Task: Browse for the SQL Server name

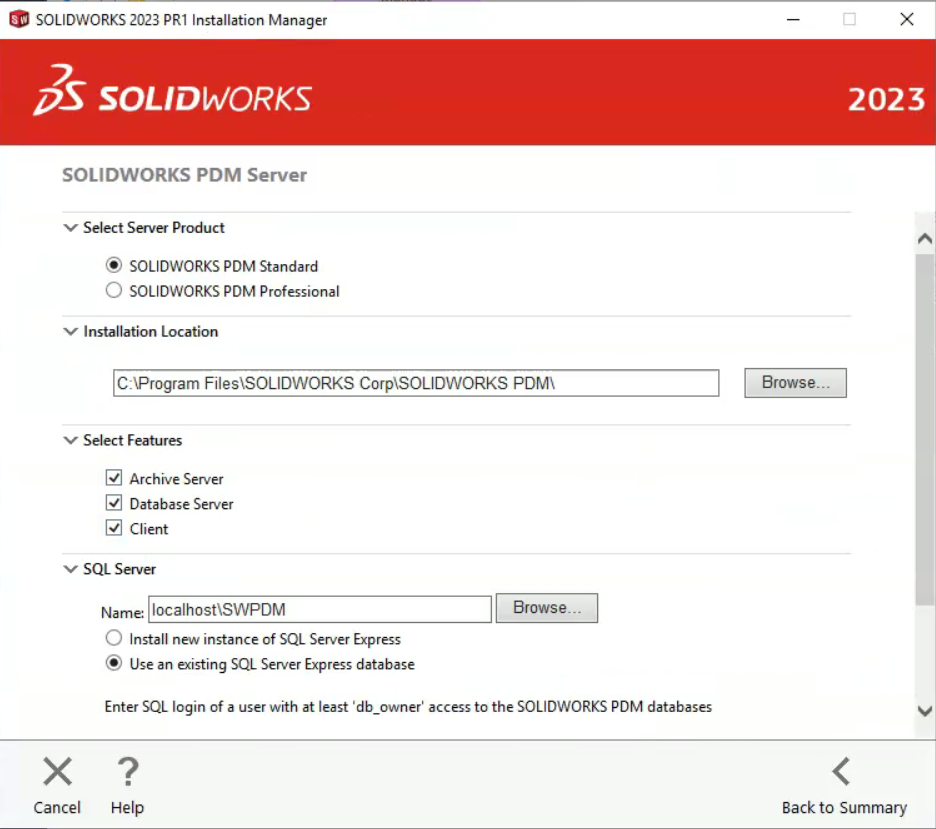Action: pyautogui.click(x=546, y=608)
